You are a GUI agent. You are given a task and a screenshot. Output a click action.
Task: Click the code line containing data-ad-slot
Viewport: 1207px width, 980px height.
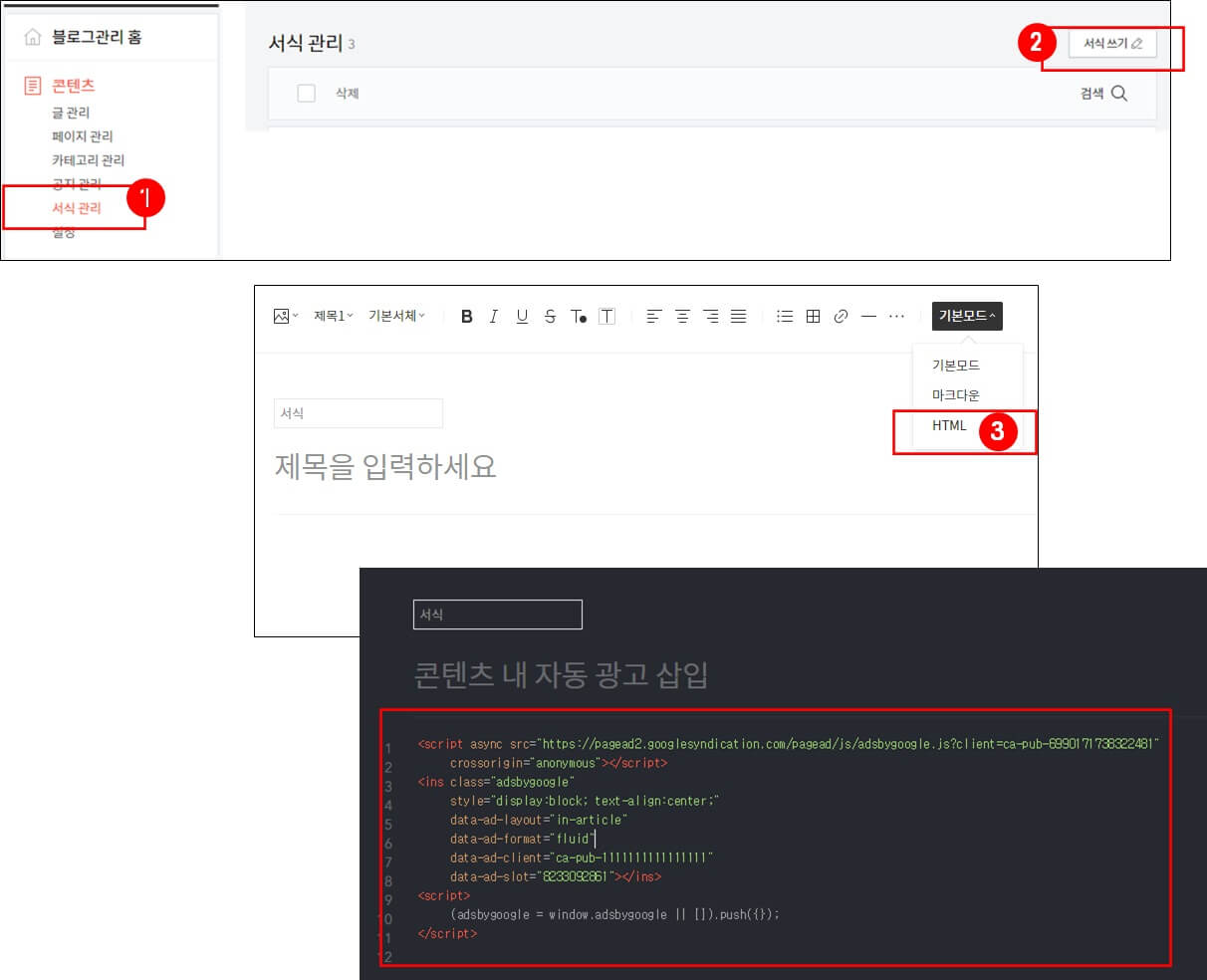point(555,876)
